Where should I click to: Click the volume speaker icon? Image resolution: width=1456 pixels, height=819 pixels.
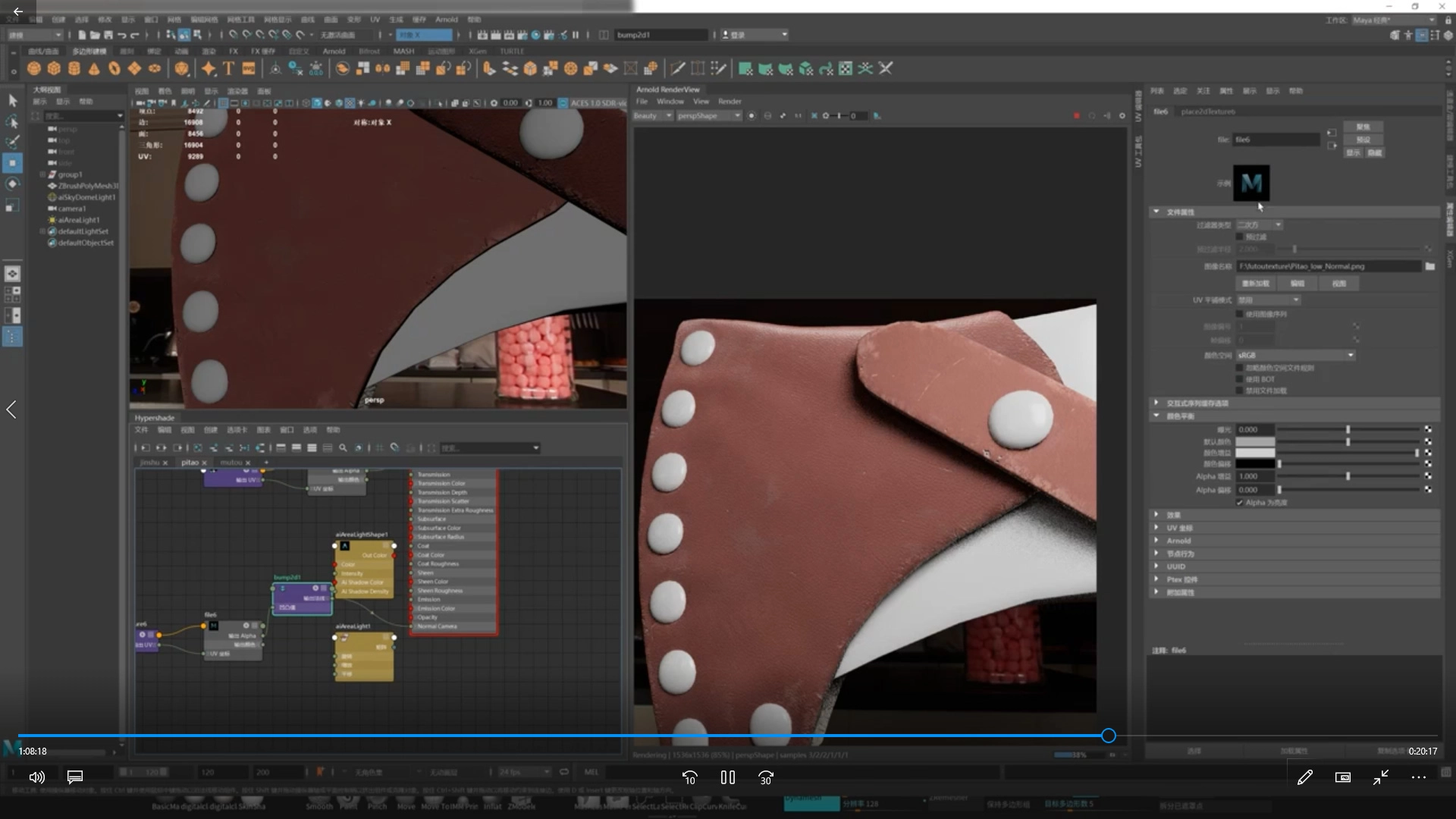36,777
